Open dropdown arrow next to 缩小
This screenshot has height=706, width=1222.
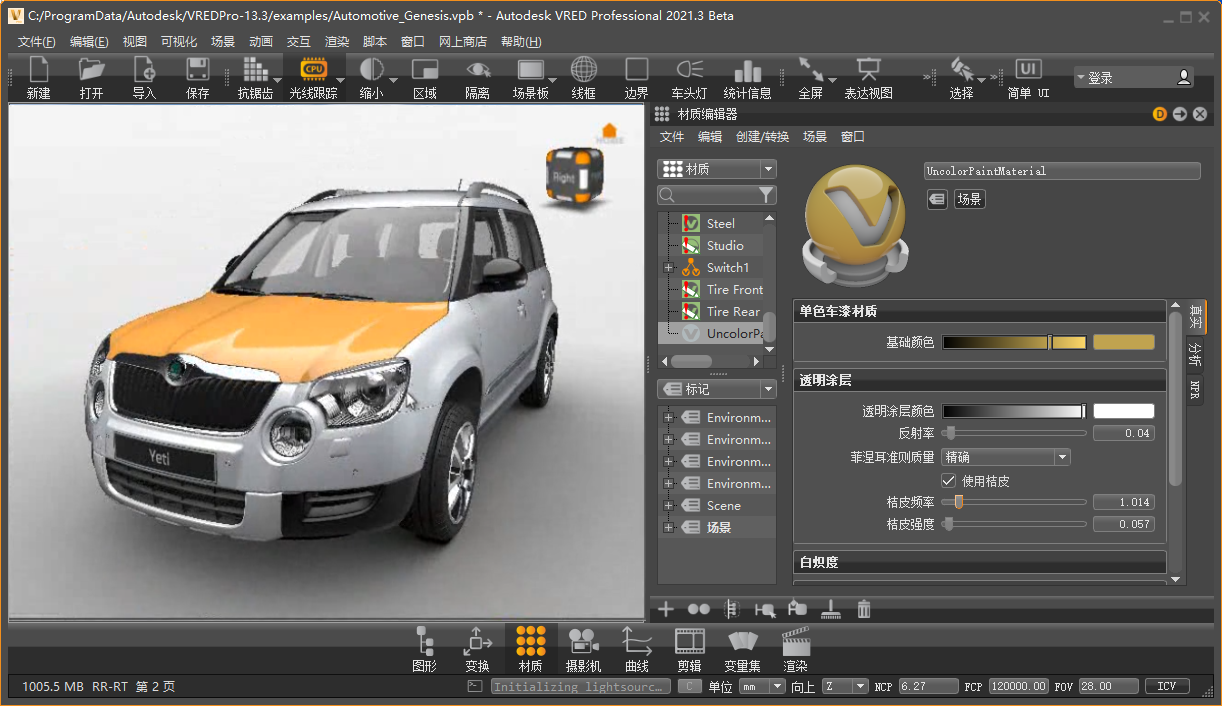point(393,79)
